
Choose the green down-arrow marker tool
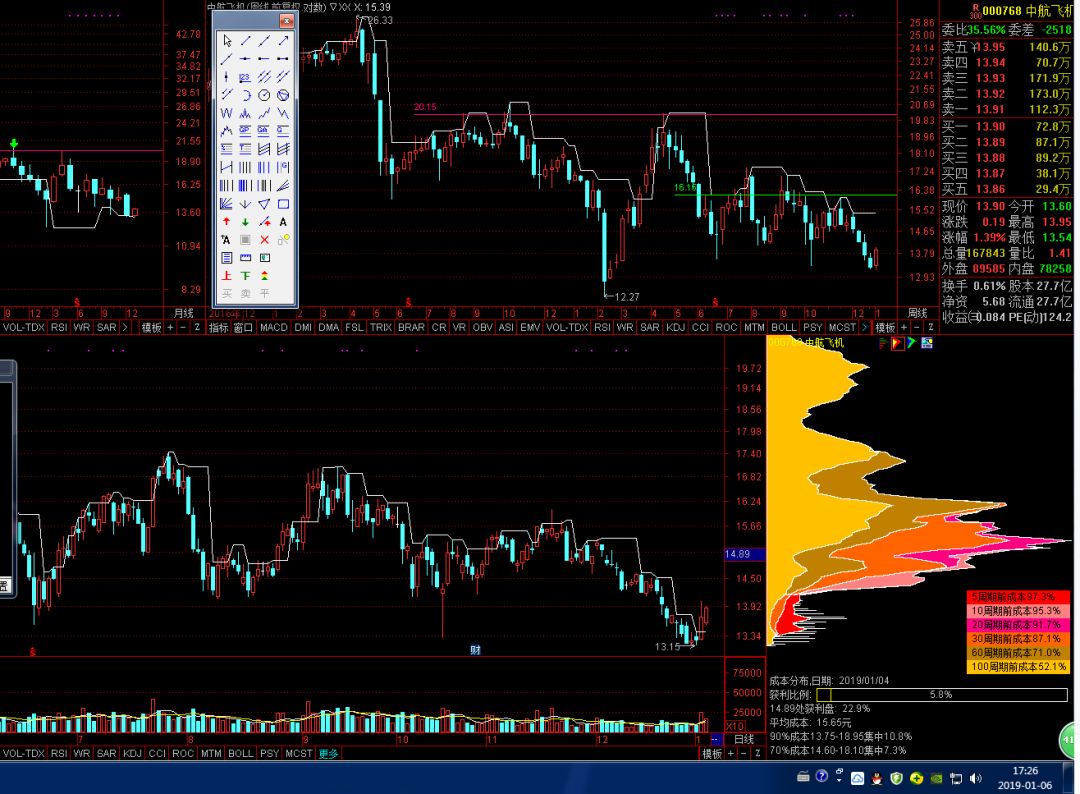click(x=246, y=221)
